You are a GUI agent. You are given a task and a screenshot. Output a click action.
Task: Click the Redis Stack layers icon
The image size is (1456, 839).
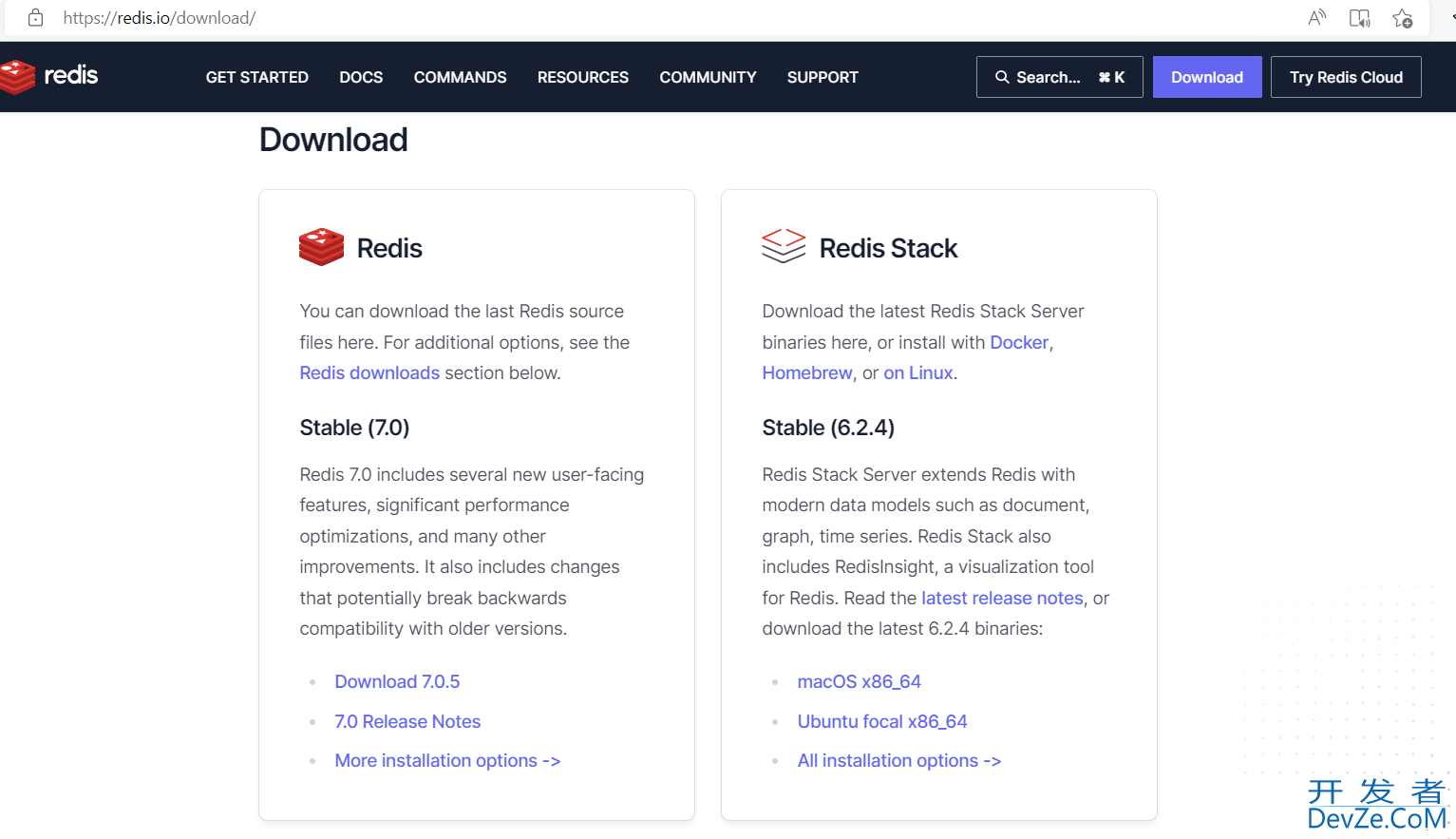[x=784, y=246]
